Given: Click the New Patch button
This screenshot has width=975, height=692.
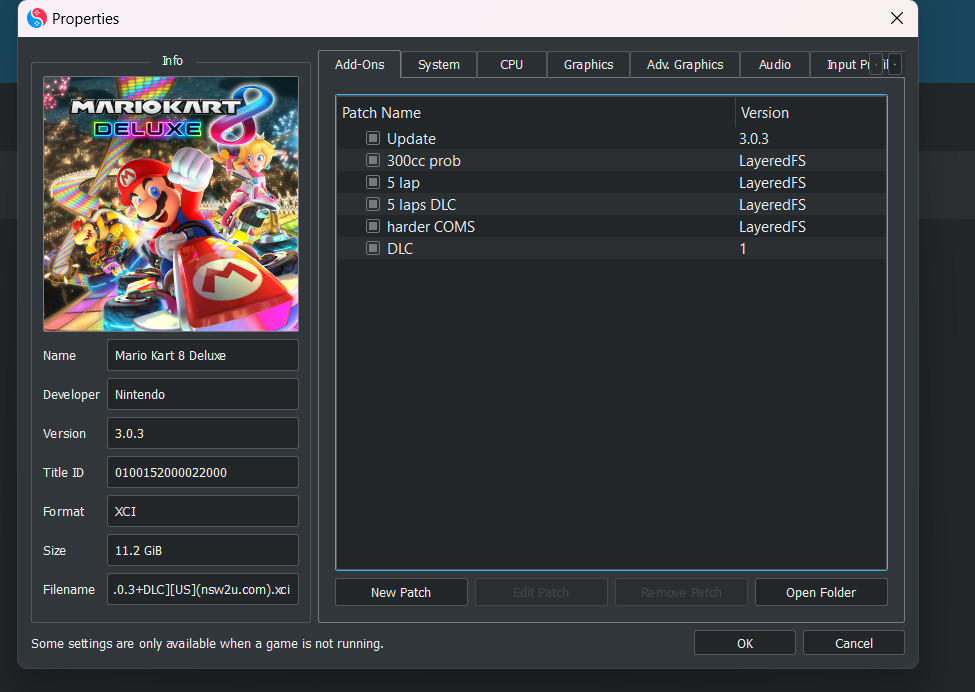Looking at the screenshot, I should pos(401,593).
